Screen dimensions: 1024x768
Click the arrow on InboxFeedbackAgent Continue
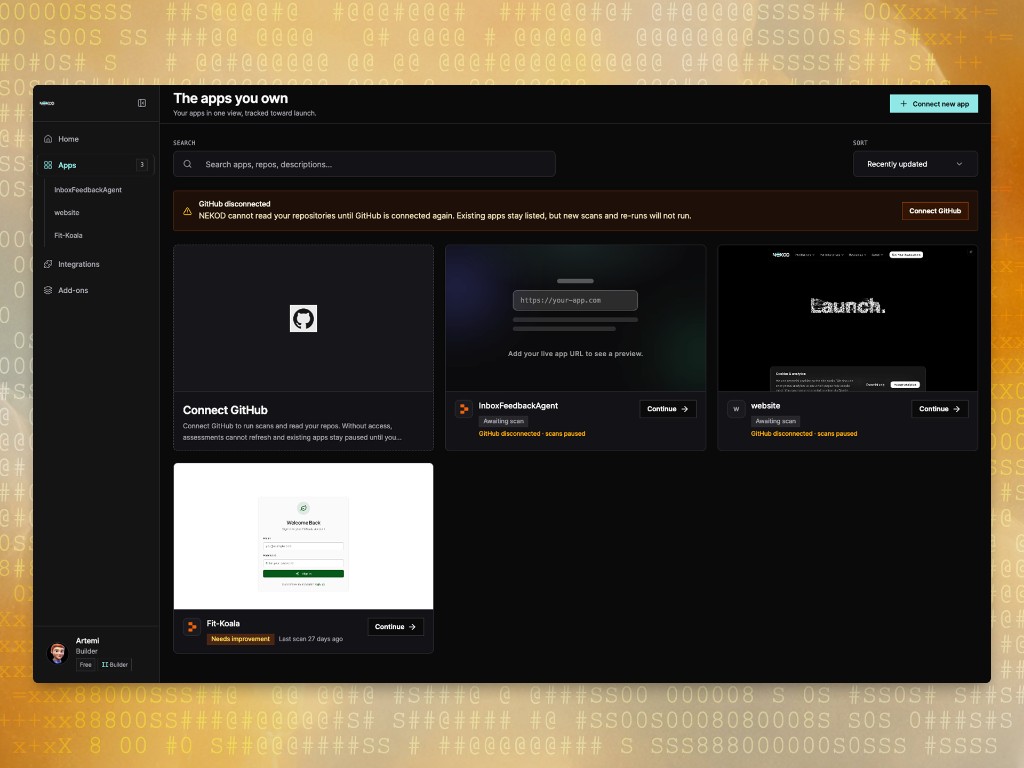click(x=684, y=409)
